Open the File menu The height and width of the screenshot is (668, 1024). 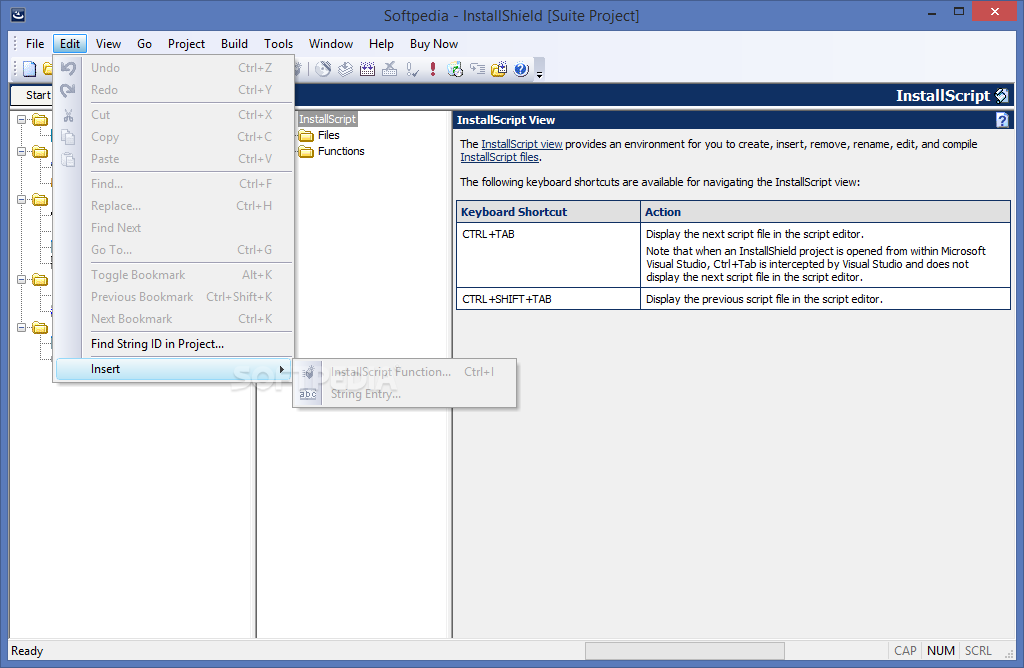click(35, 44)
